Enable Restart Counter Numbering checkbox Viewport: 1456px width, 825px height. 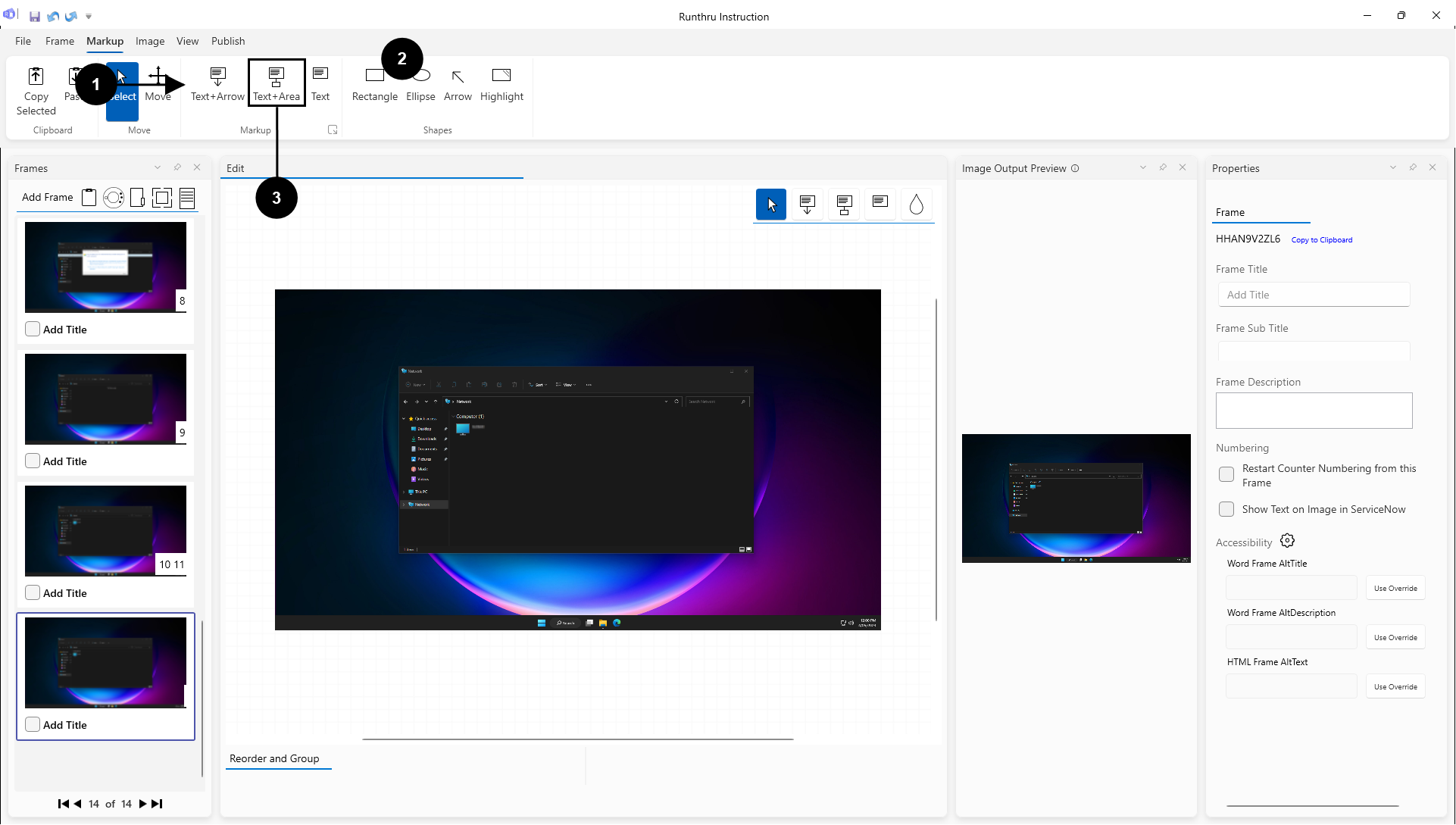pos(1226,474)
